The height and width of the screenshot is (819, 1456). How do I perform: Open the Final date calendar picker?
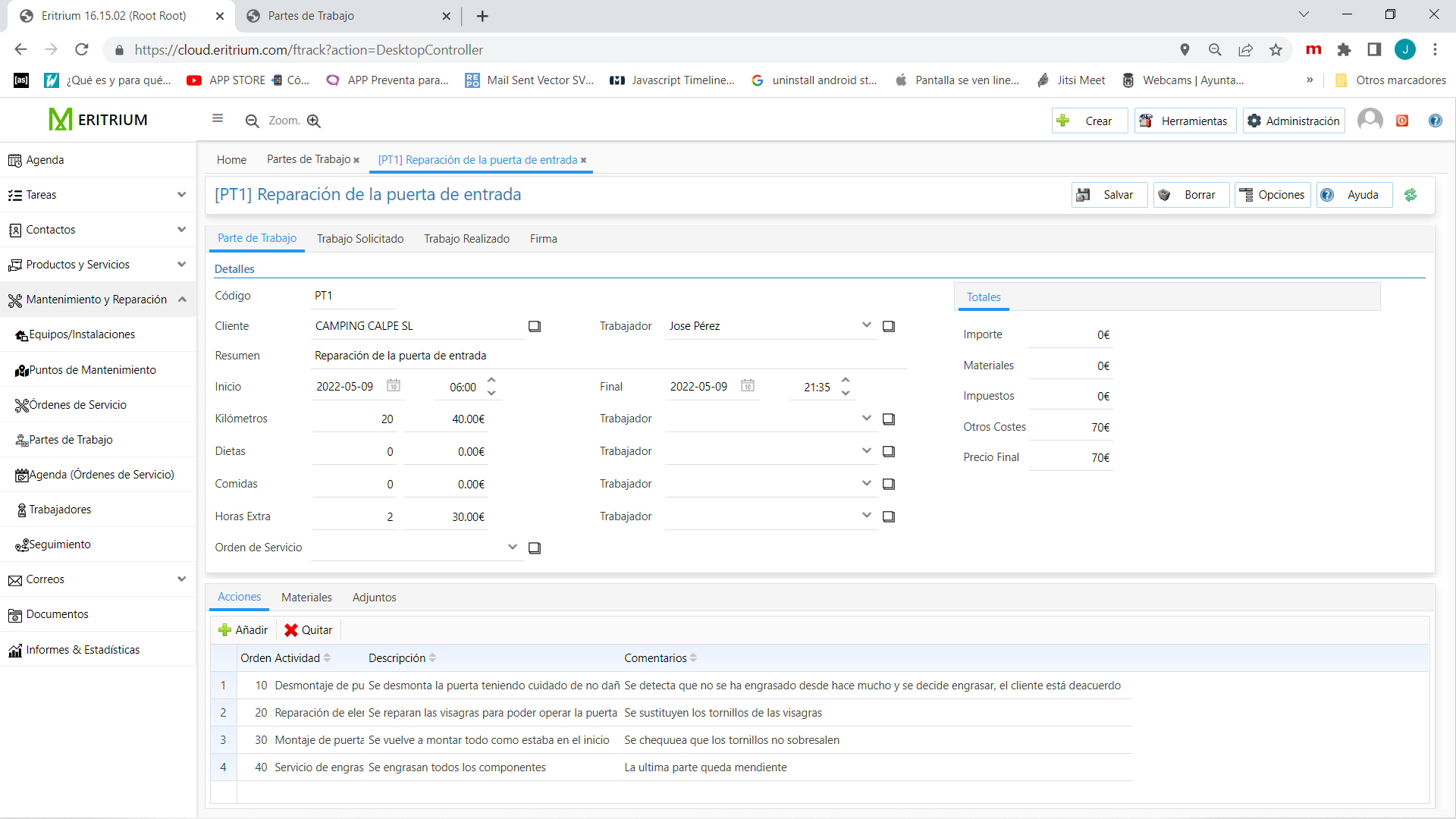pyautogui.click(x=748, y=385)
